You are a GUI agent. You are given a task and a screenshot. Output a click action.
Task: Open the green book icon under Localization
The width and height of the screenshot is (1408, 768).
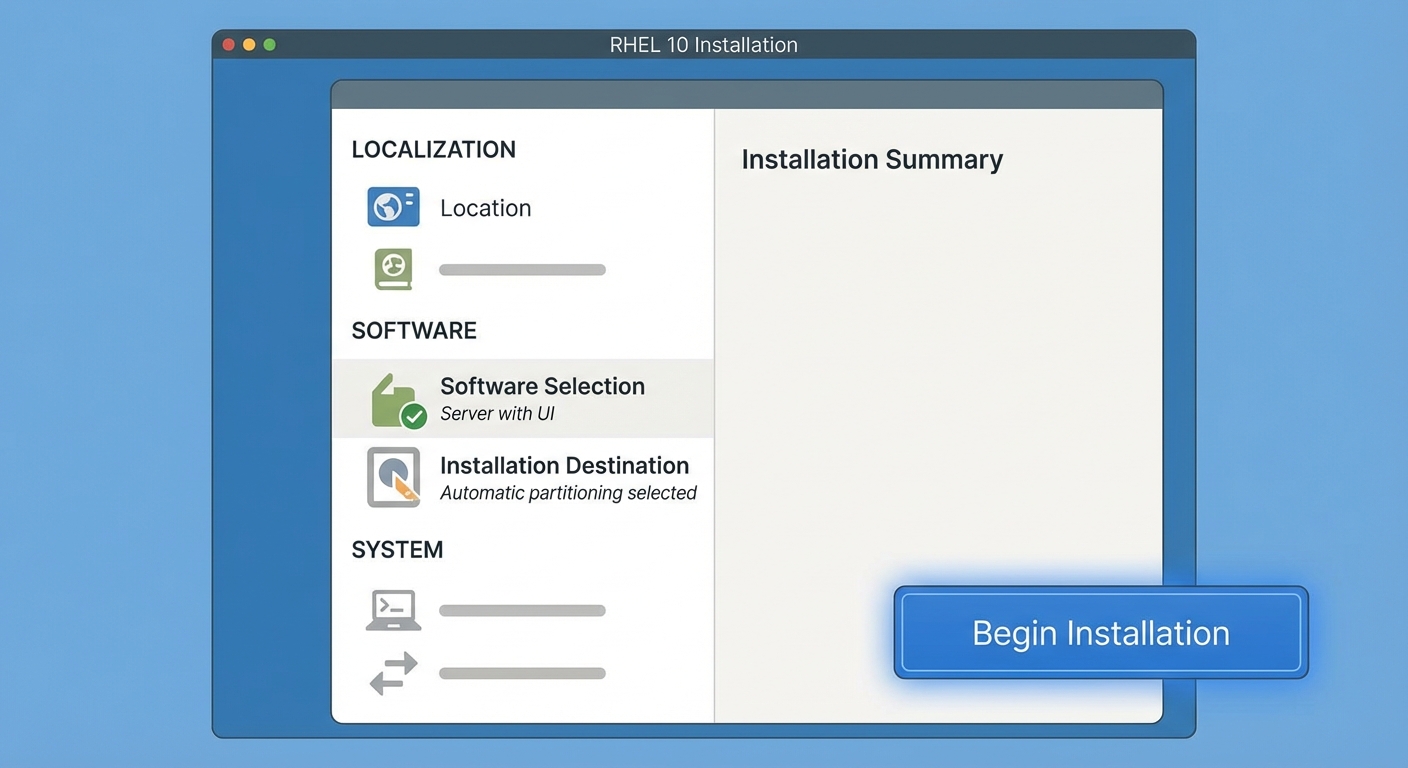(x=393, y=270)
